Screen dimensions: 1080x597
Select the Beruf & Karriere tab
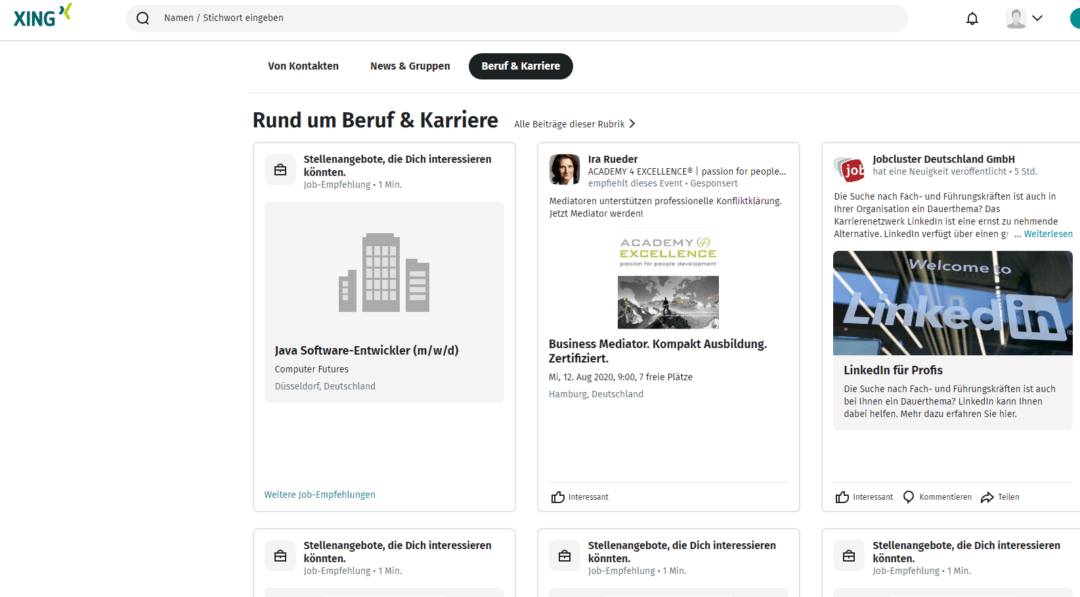point(520,66)
